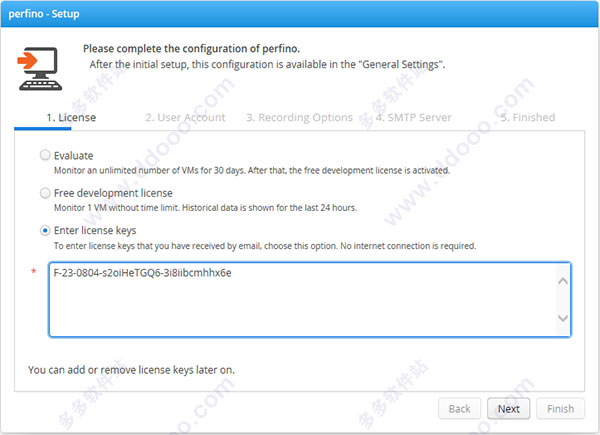Click the 'To enter license keys that you have received' text
Viewport: 600px width, 435px height.
pyautogui.click(x=265, y=246)
